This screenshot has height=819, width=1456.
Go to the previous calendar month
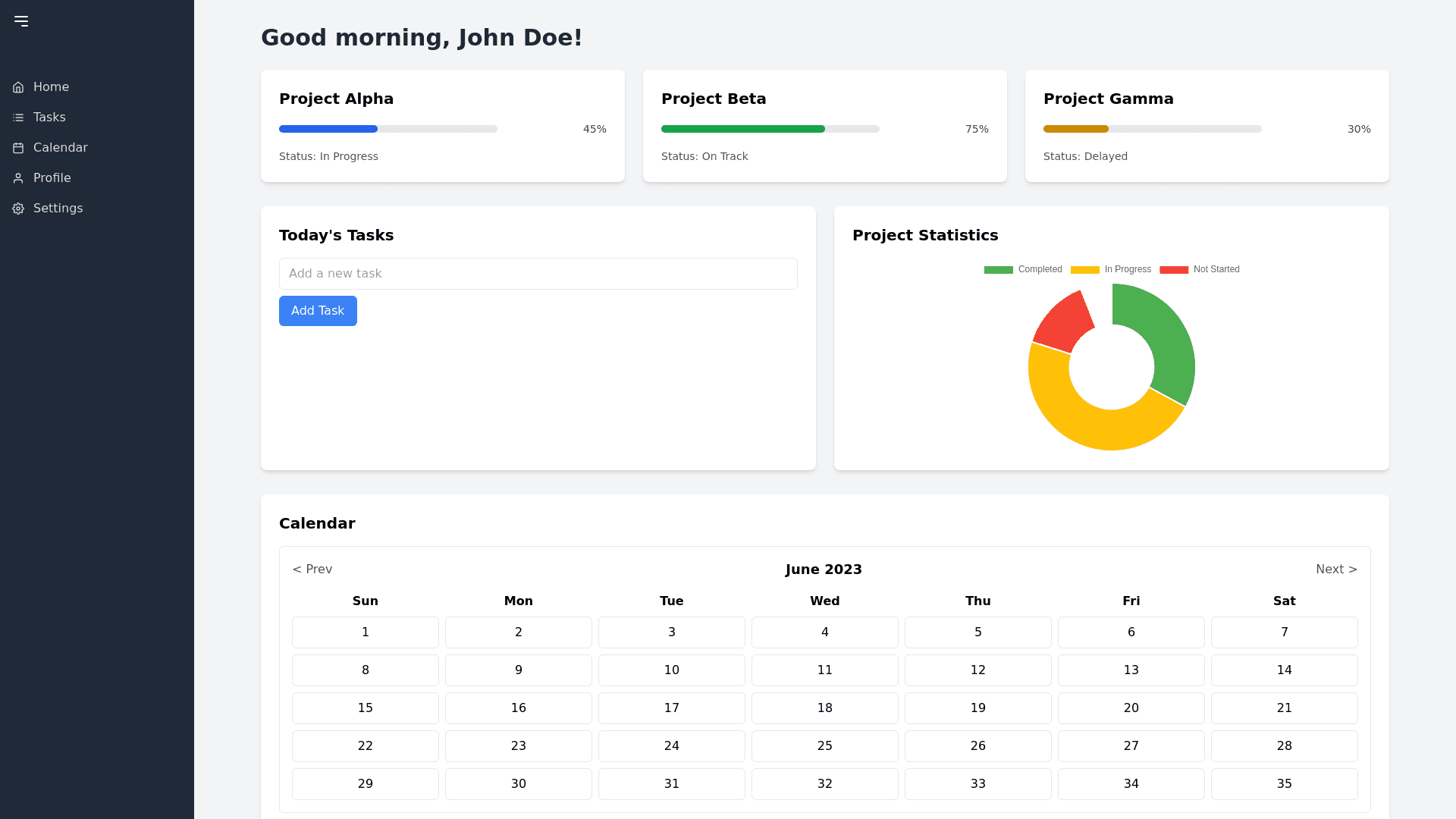[312, 570]
